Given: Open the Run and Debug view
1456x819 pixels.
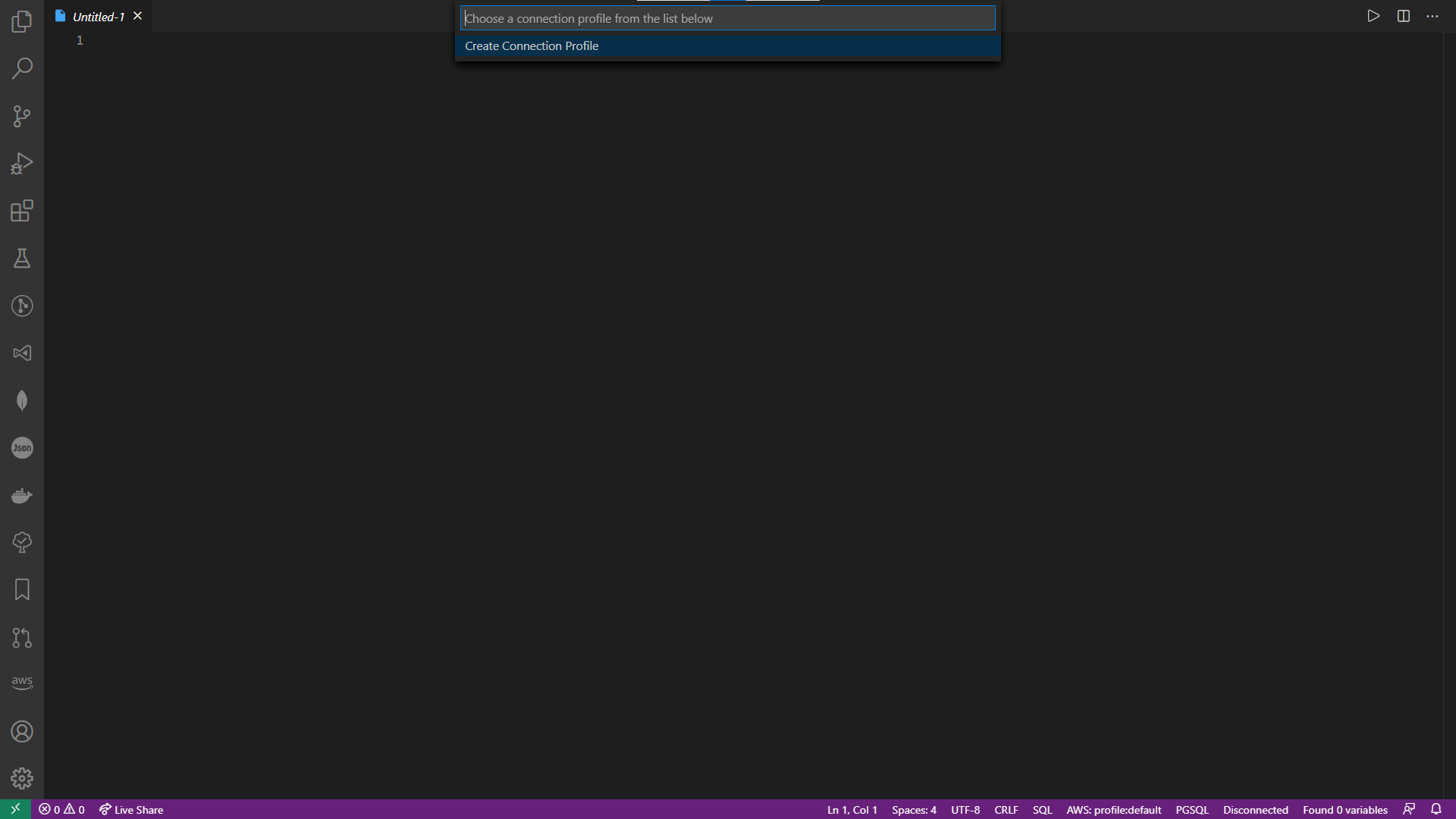Looking at the screenshot, I should (22, 163).
